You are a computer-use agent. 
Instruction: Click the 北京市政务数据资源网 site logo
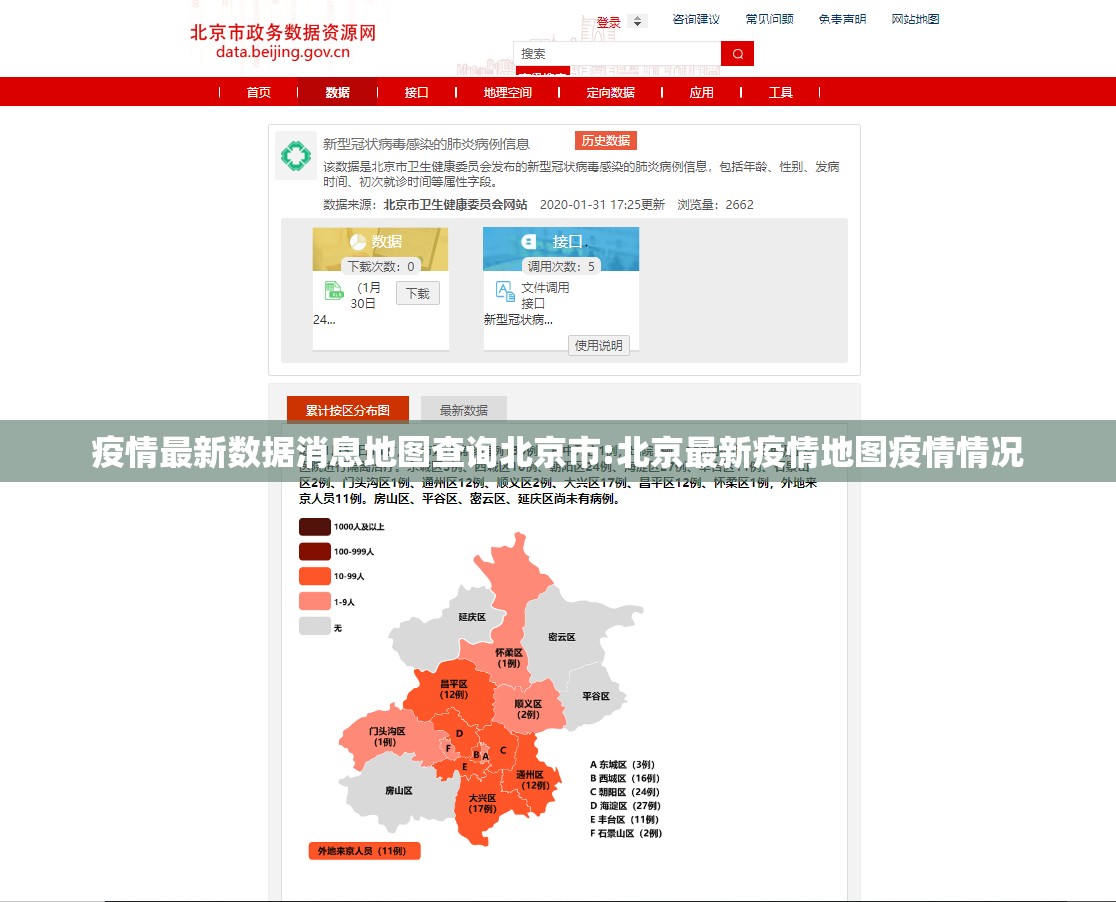point(283,41)
